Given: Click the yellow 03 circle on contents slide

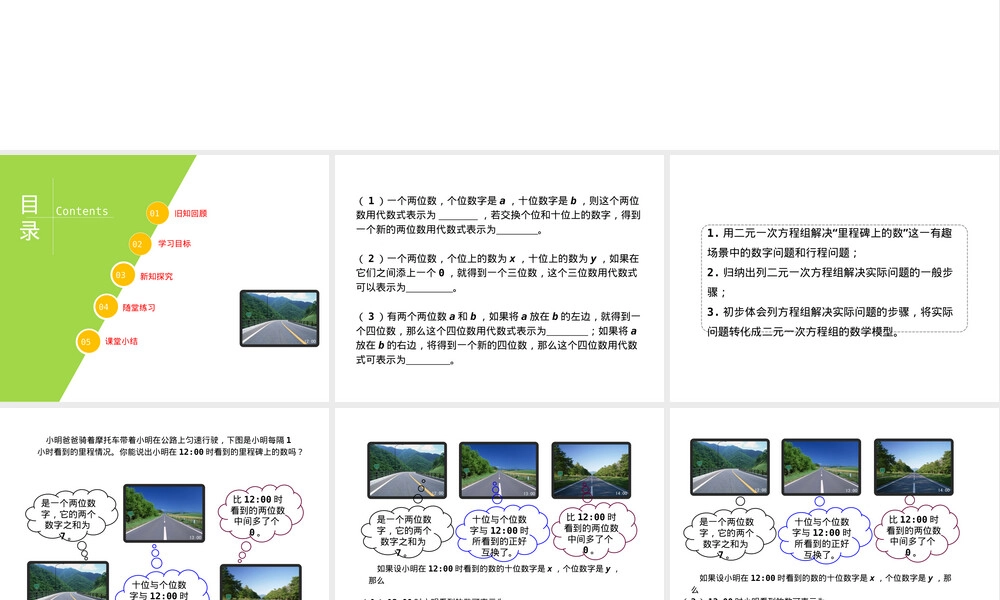Looking at the screenshot, I should point(122,275).
